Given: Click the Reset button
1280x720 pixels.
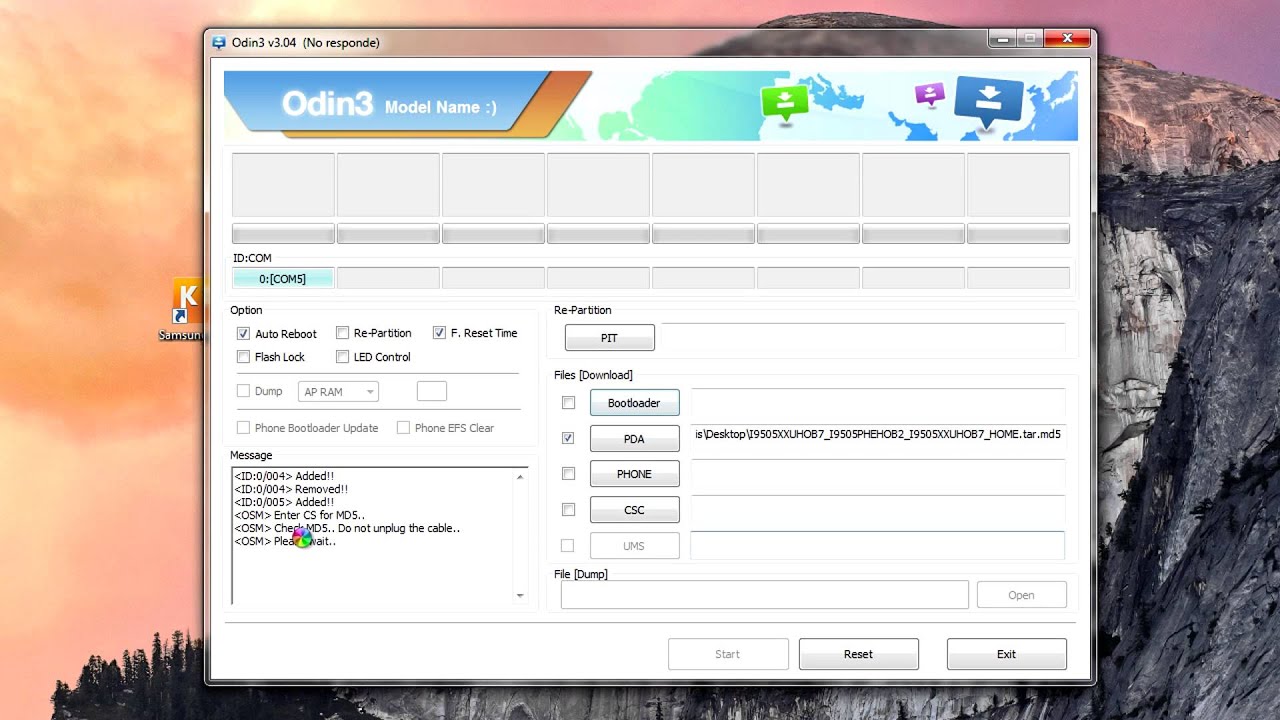Looking at the screenshot, I should point(858,654).
